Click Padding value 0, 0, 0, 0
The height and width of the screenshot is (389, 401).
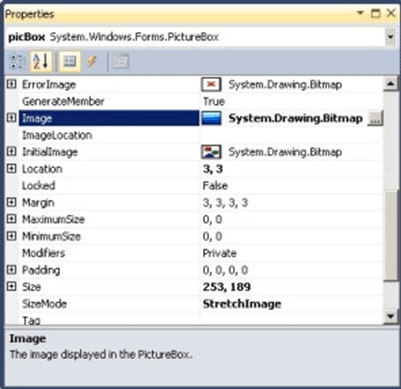(225, 270)
